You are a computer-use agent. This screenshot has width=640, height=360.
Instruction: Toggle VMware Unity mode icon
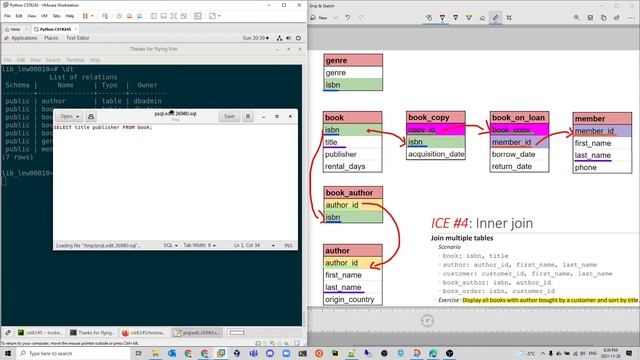pyautogui.click(x=184, y=16)
